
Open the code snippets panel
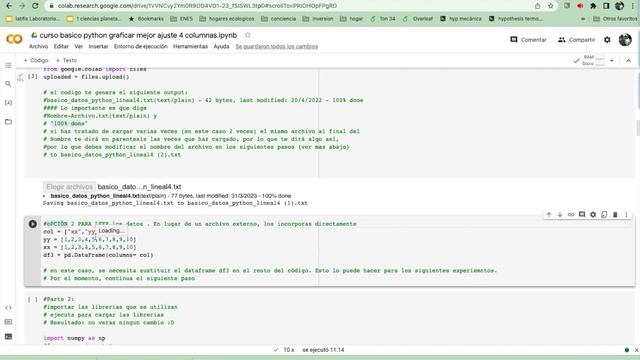[8, 308]
